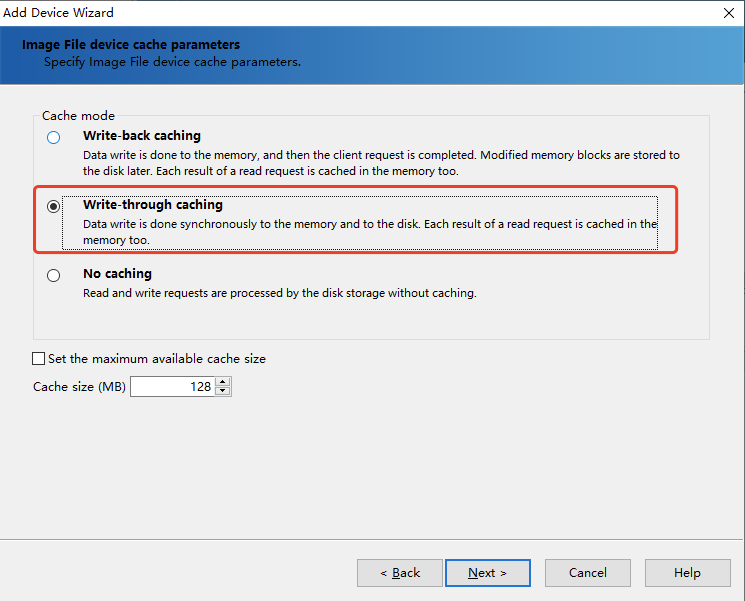Select Write-through caching radio button
The height and width of the screenshot is (601, 745).
tap(54, 206)
